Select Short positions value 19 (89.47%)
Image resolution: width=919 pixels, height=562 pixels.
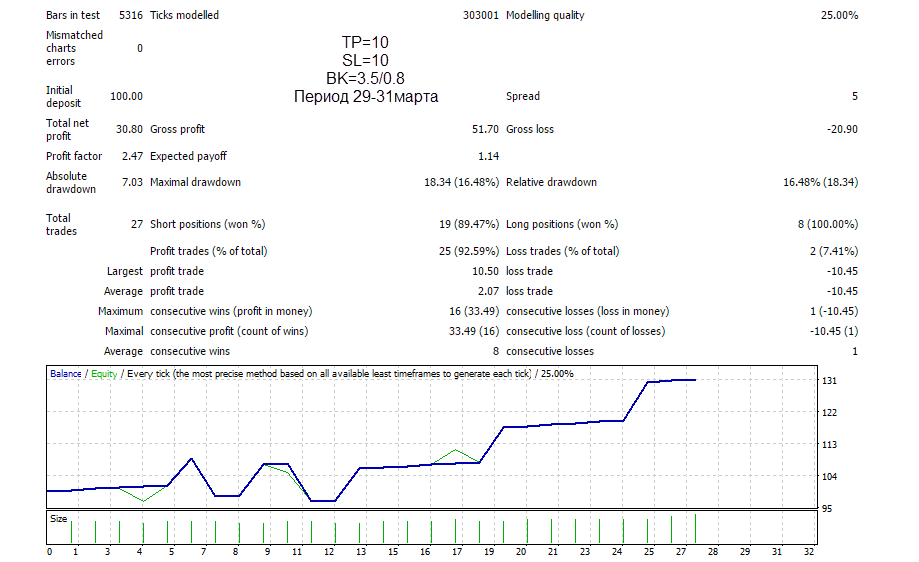click(x=469, y=224)
